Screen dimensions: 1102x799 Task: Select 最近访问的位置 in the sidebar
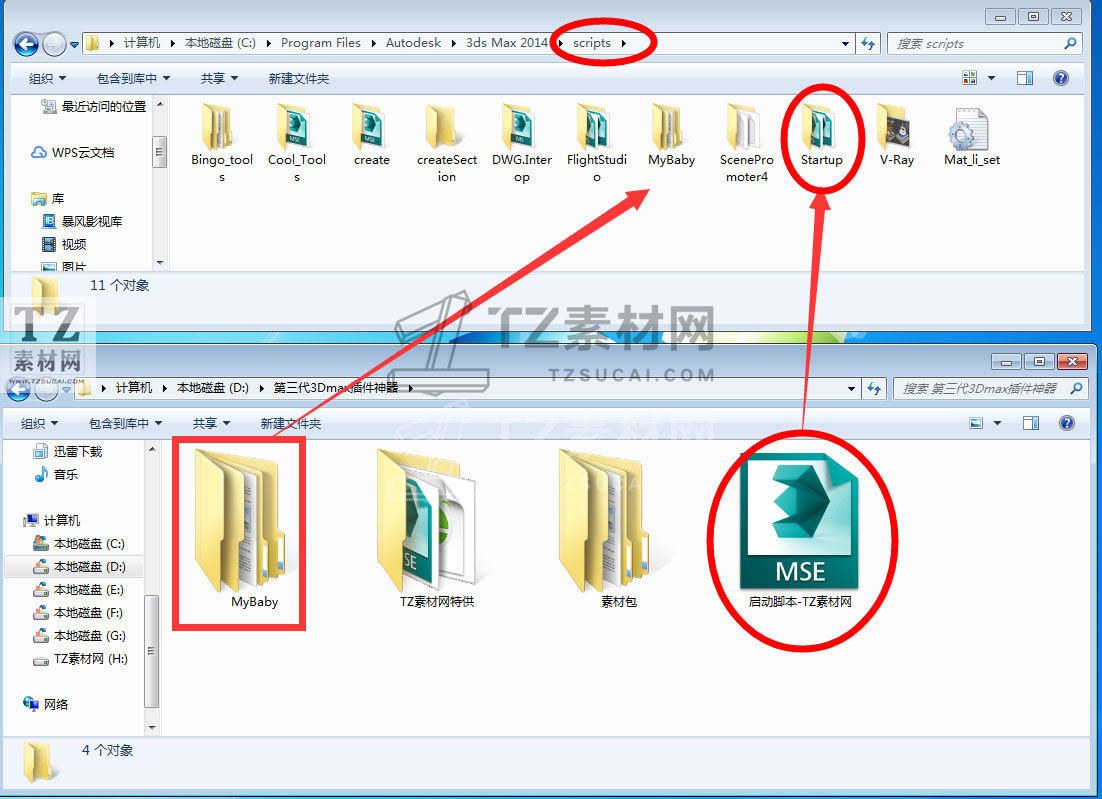point(94,107)
